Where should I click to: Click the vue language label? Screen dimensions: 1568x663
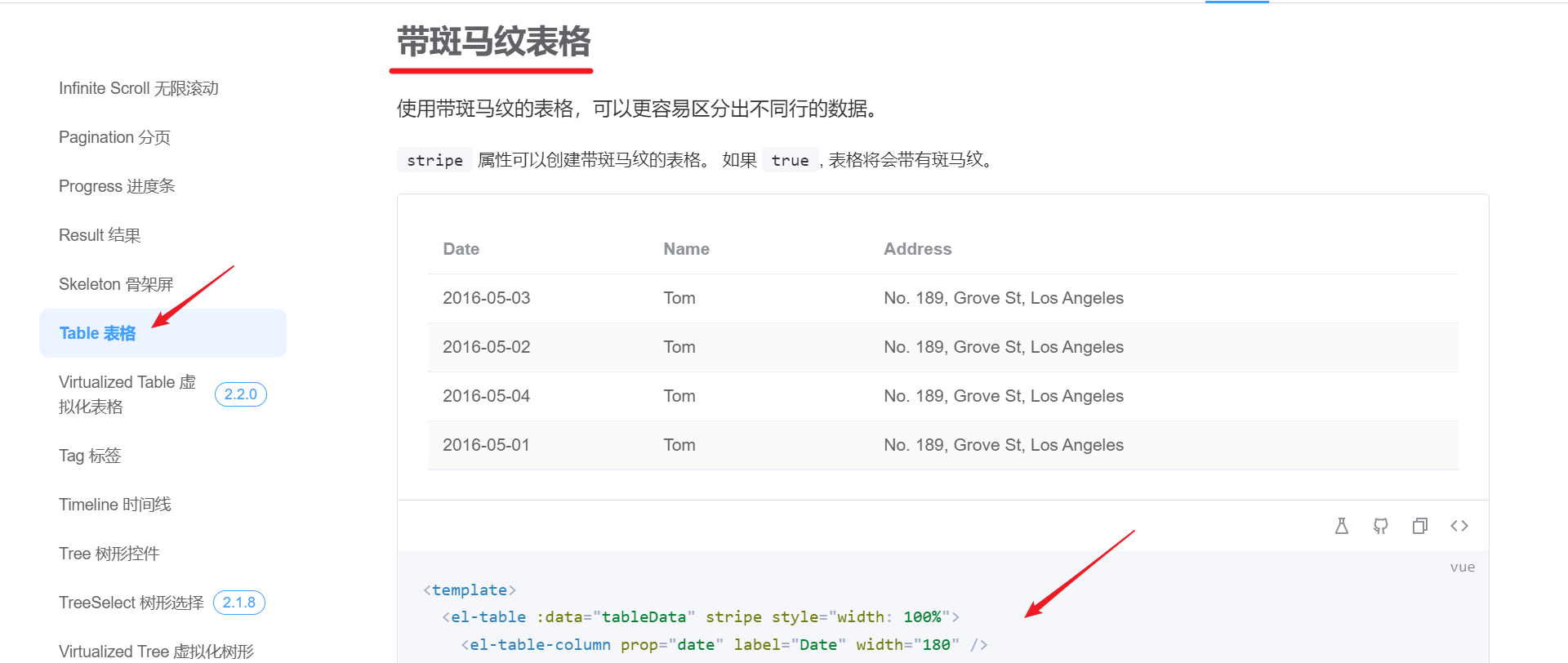click(1463, 567)
